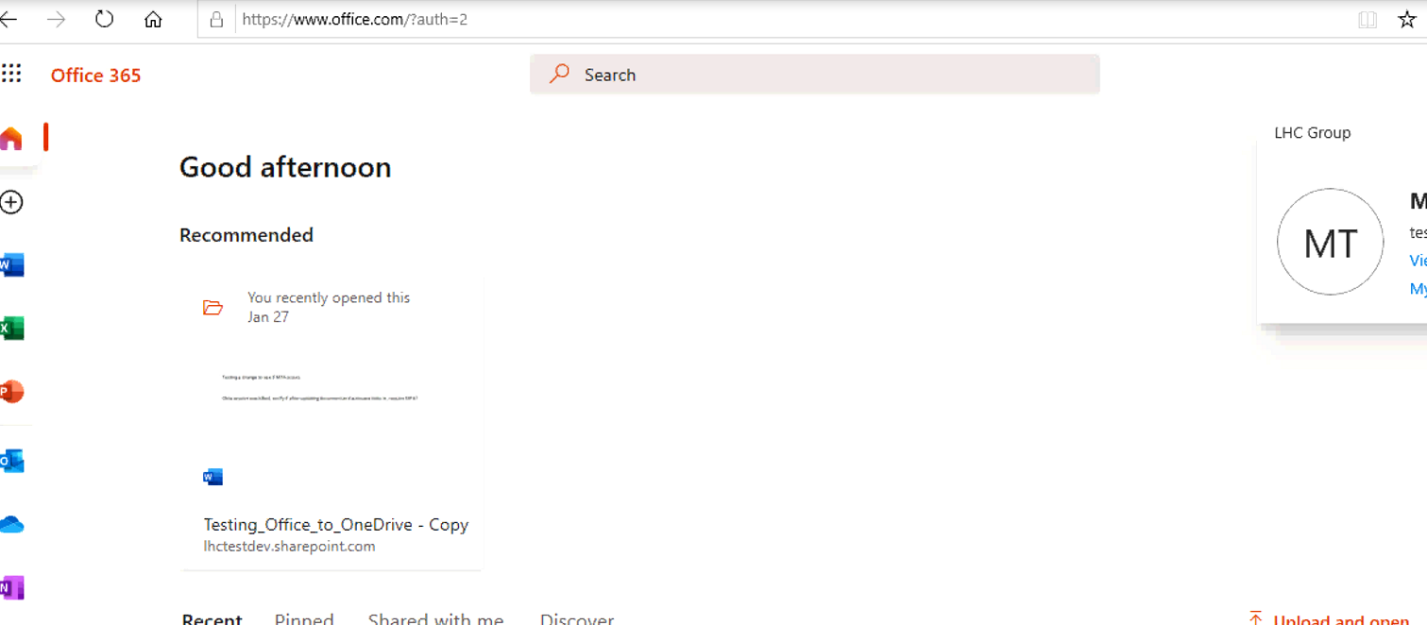Image resolution: width=1427 pixels, height=625 pixels.
Task: Switch to the Shared with me tab
Action: [435, 619]
